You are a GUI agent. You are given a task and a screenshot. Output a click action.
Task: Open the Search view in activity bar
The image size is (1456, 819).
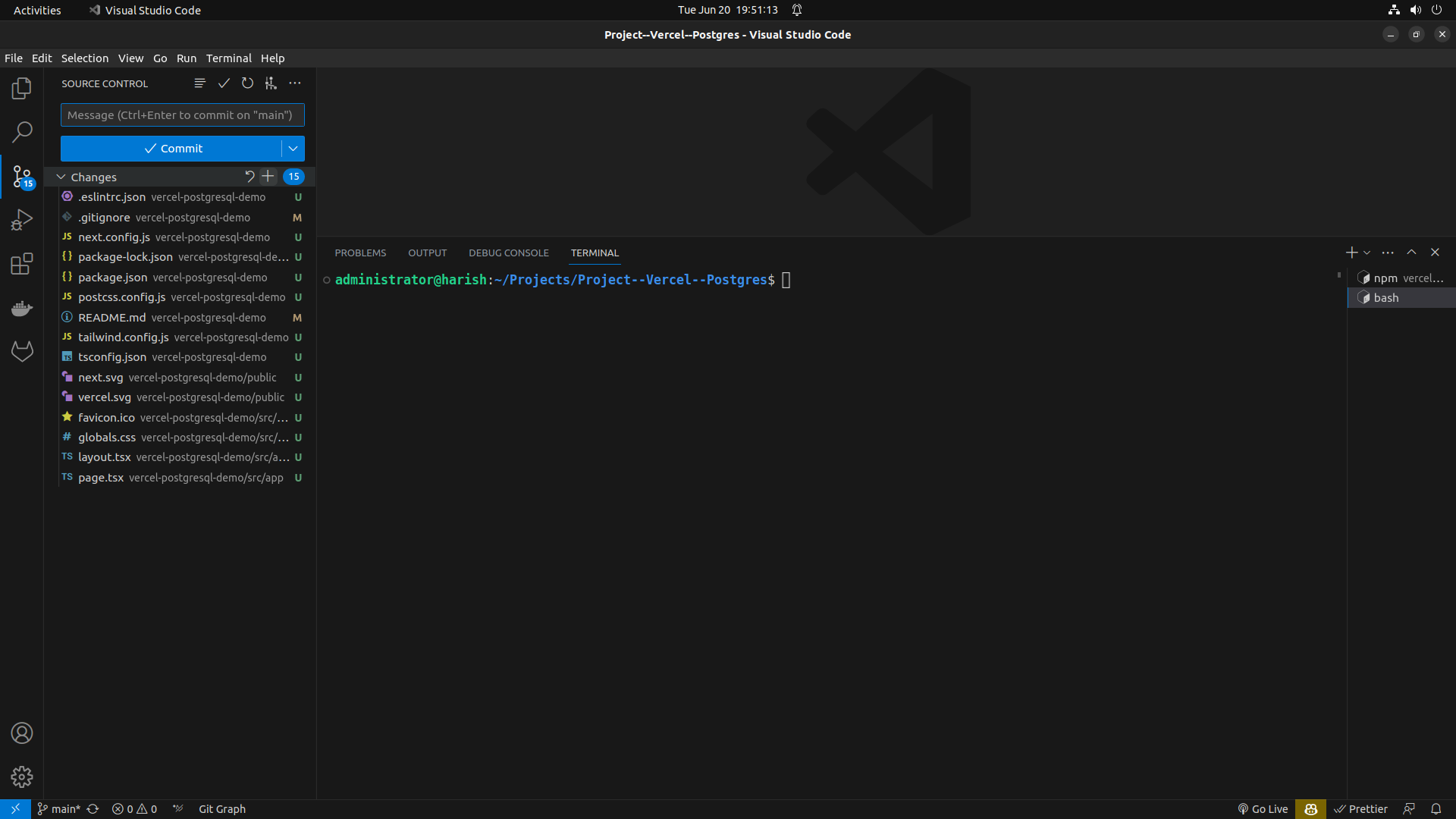[x=22, y=132]
